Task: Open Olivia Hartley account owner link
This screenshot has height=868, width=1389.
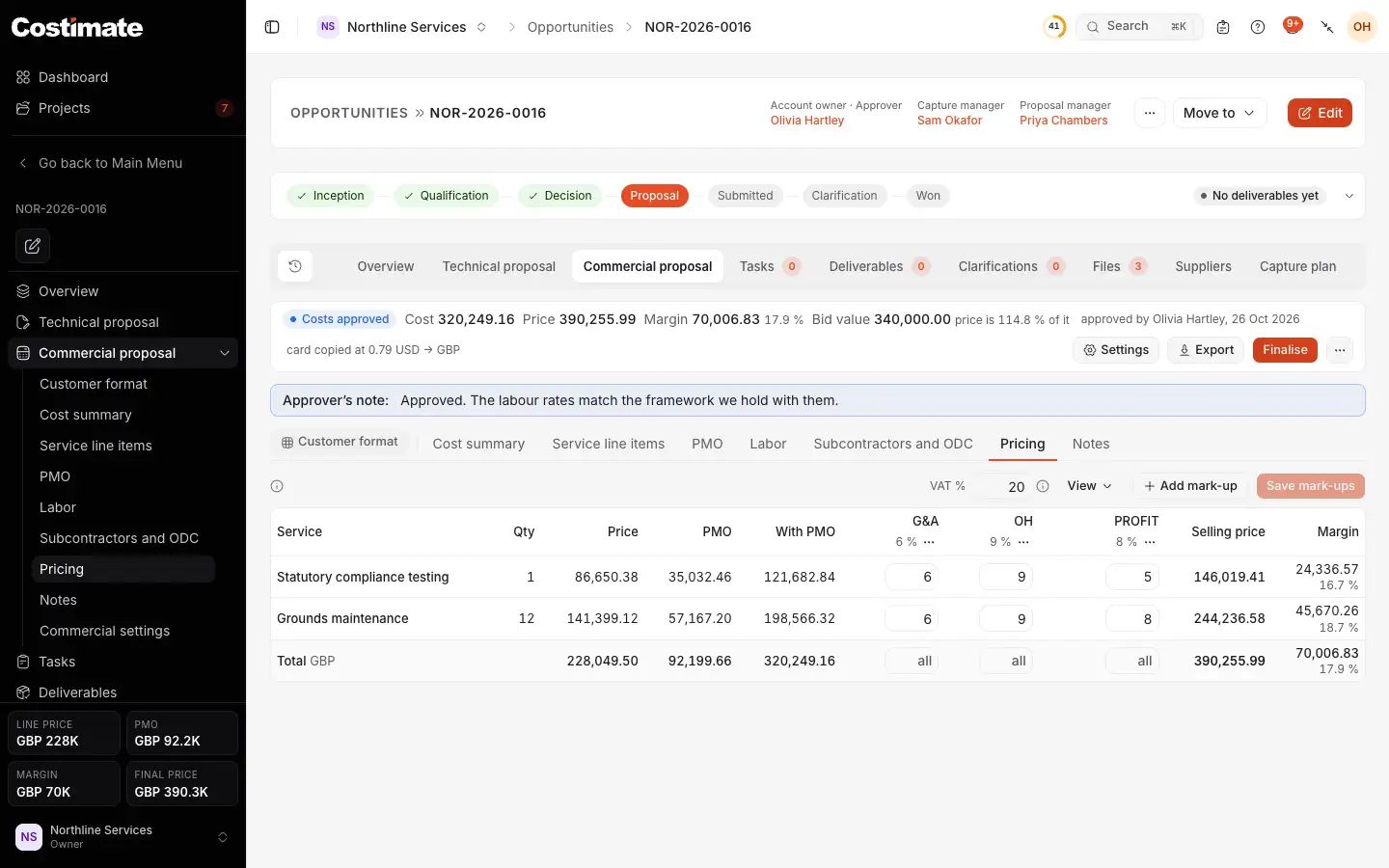Action: click(807, 121)
